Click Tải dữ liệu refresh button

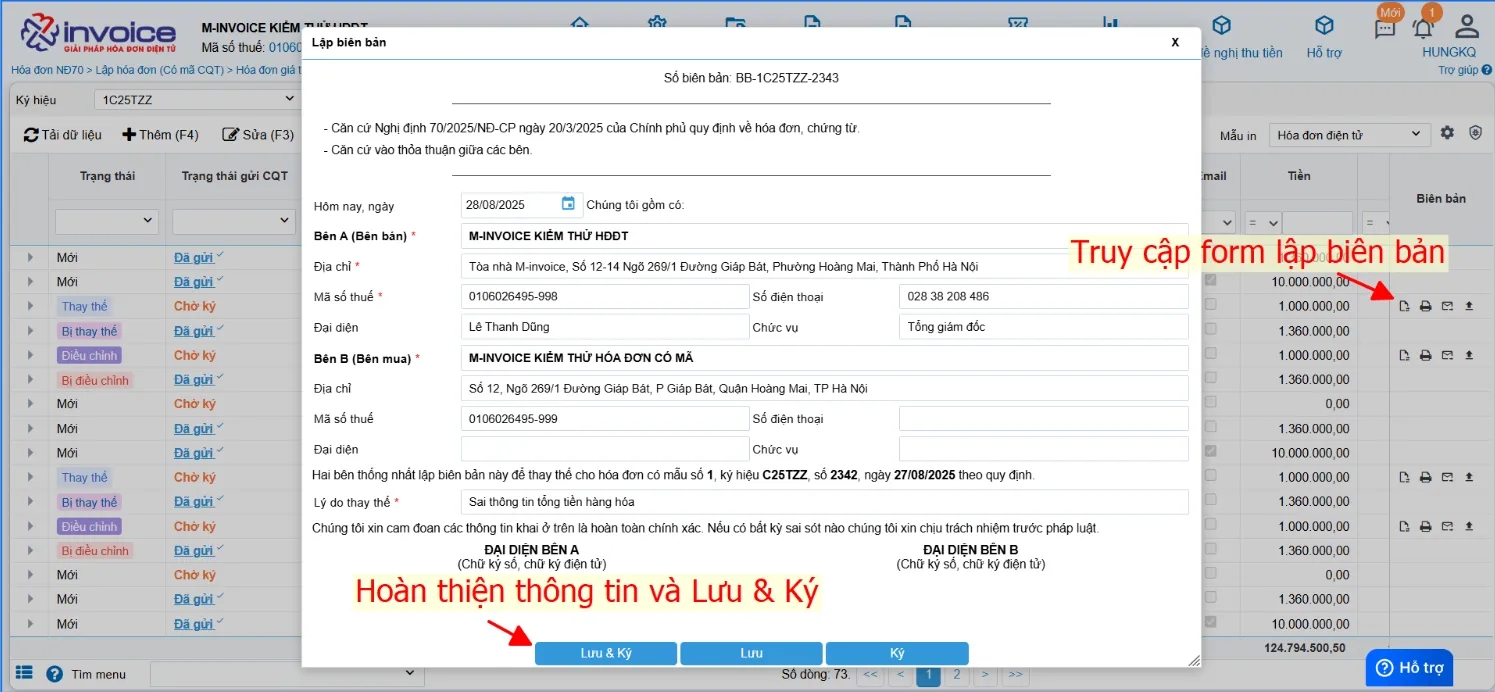[x=63, y=135]
